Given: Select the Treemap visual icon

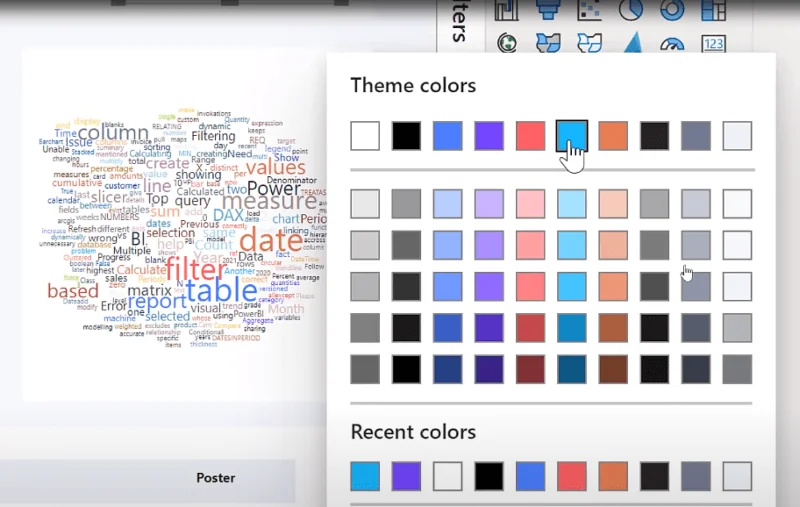Looking at the screenshot, I should 713,9.
